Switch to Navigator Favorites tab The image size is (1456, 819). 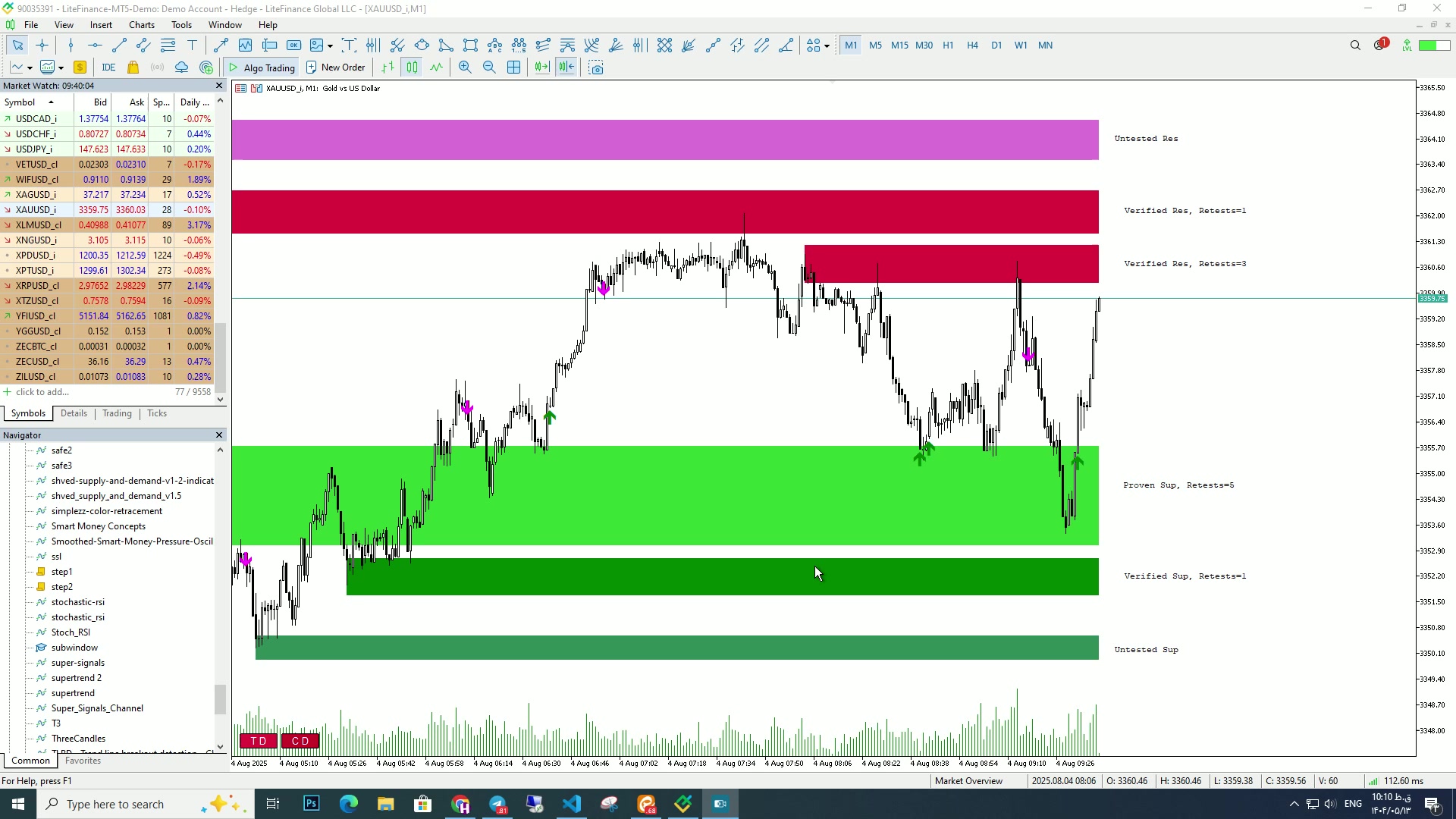[83, 761]
